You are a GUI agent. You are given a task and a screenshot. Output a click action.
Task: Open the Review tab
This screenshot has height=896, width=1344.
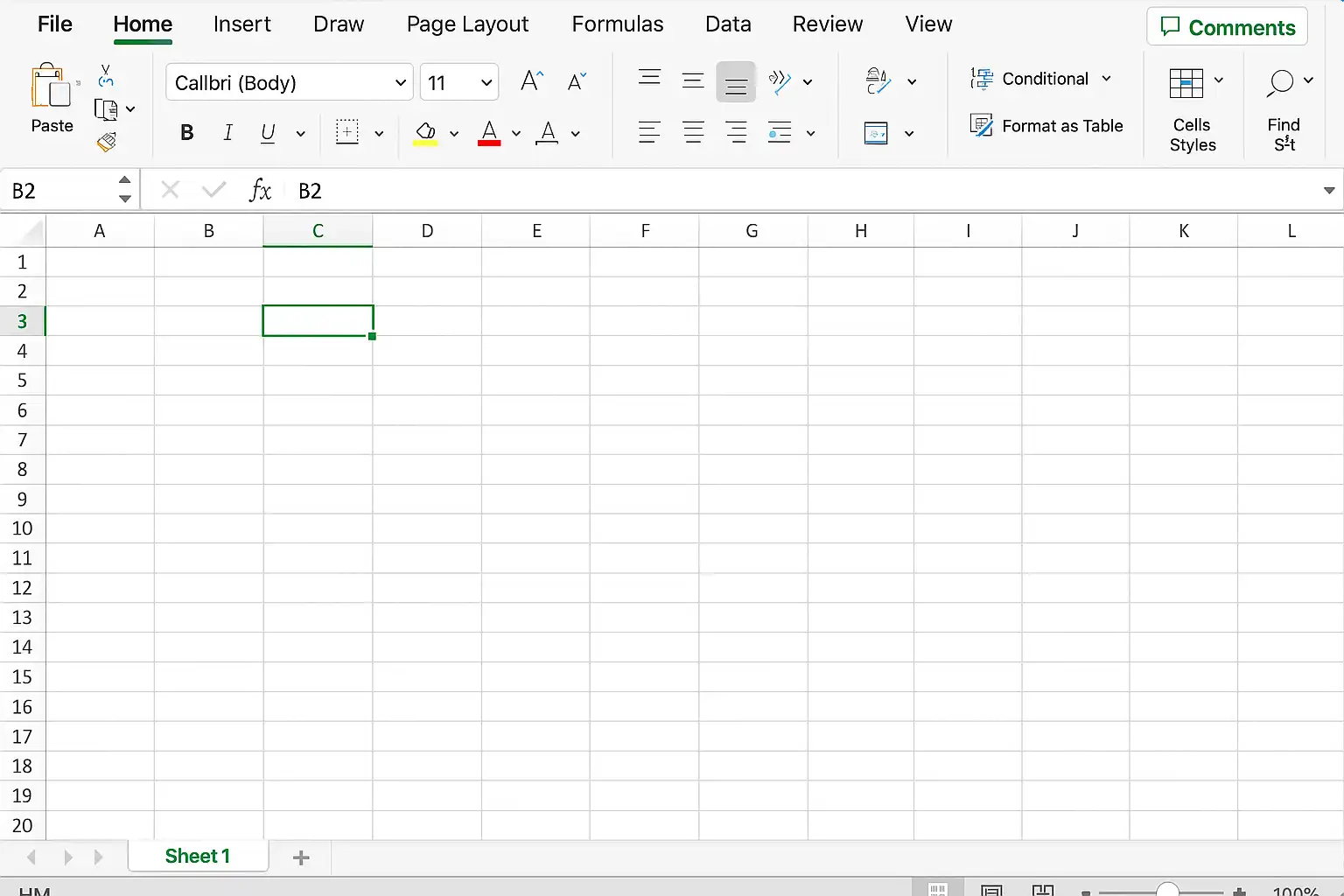[x=828, y=24]
